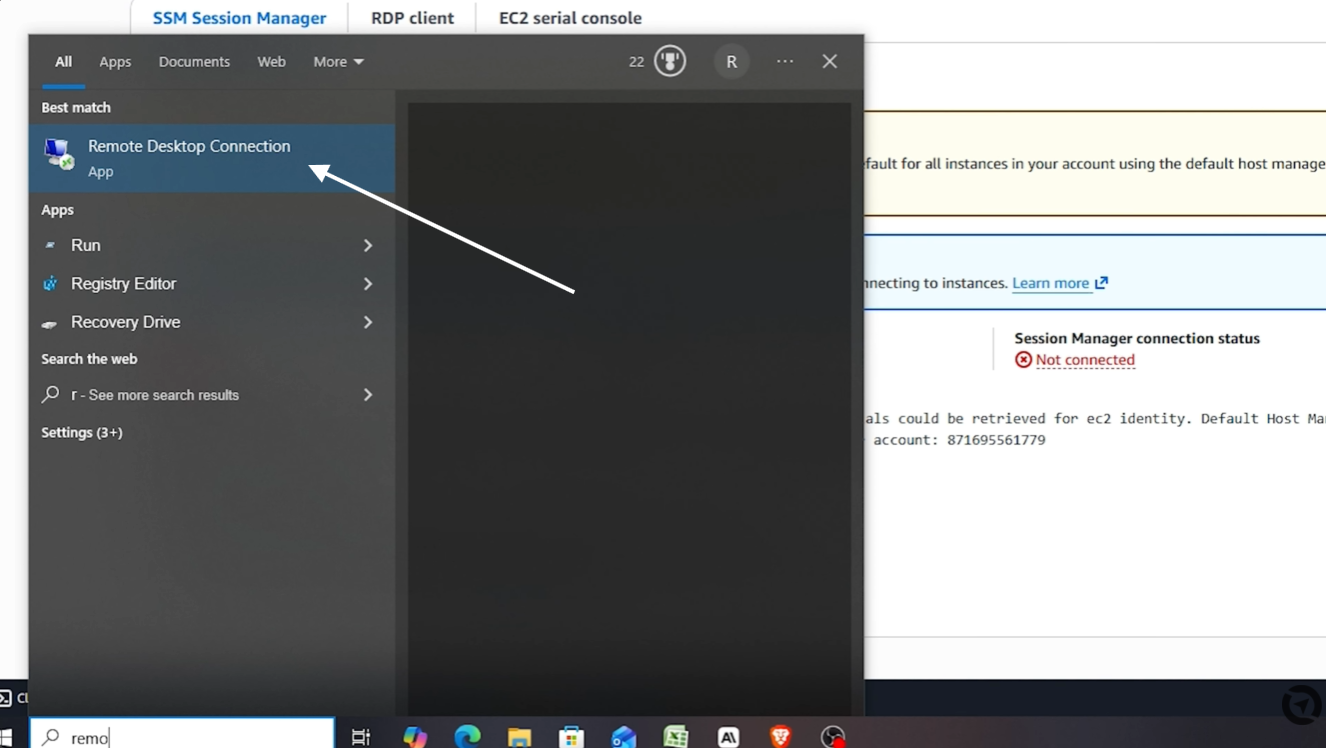The height and width of the screenshot is (748, 1326).
Task: Click 'Session Manager connection status' label
Action: (1137, 338)
